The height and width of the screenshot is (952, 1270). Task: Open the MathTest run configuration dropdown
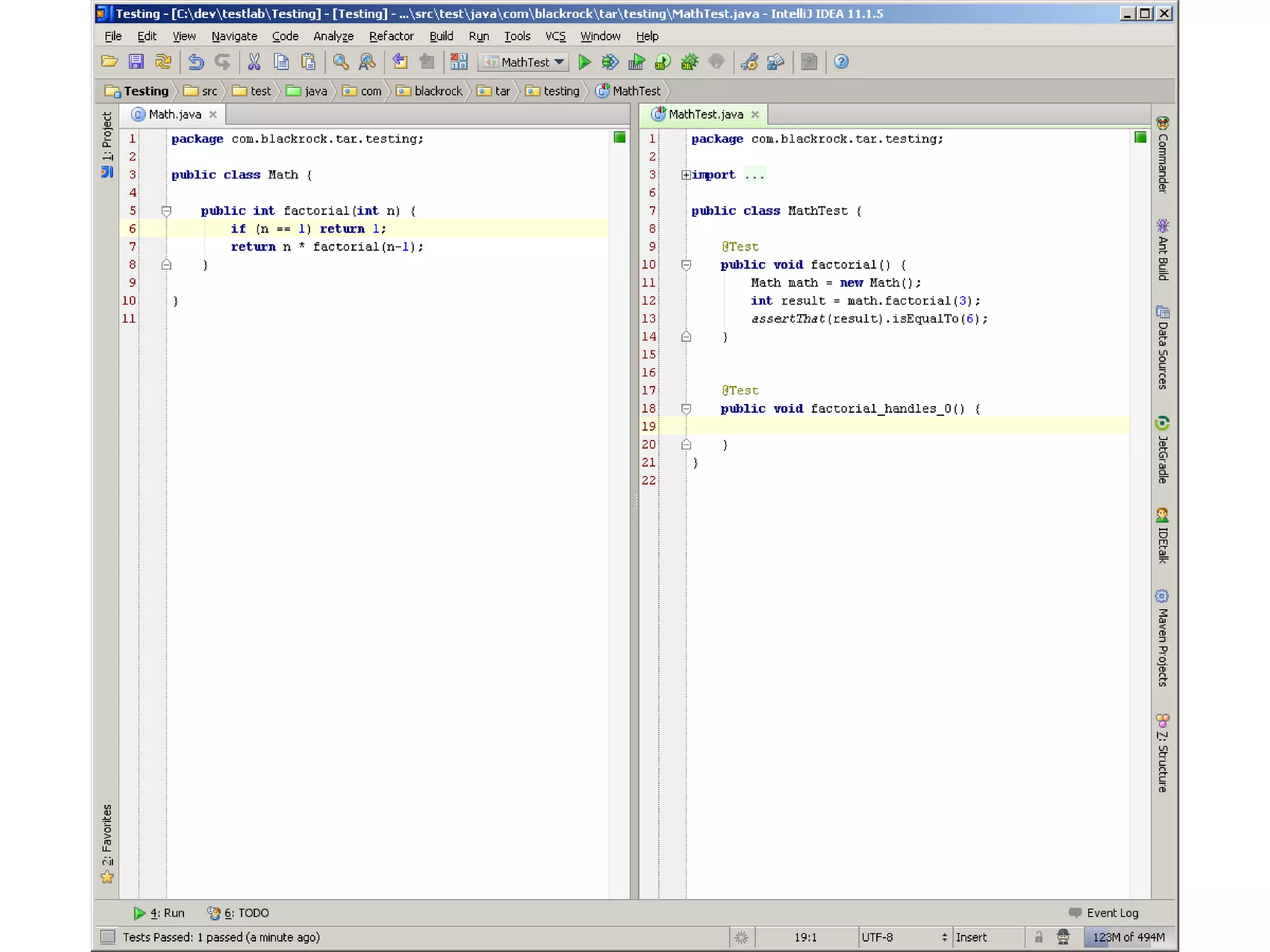(x=525, y=62)
